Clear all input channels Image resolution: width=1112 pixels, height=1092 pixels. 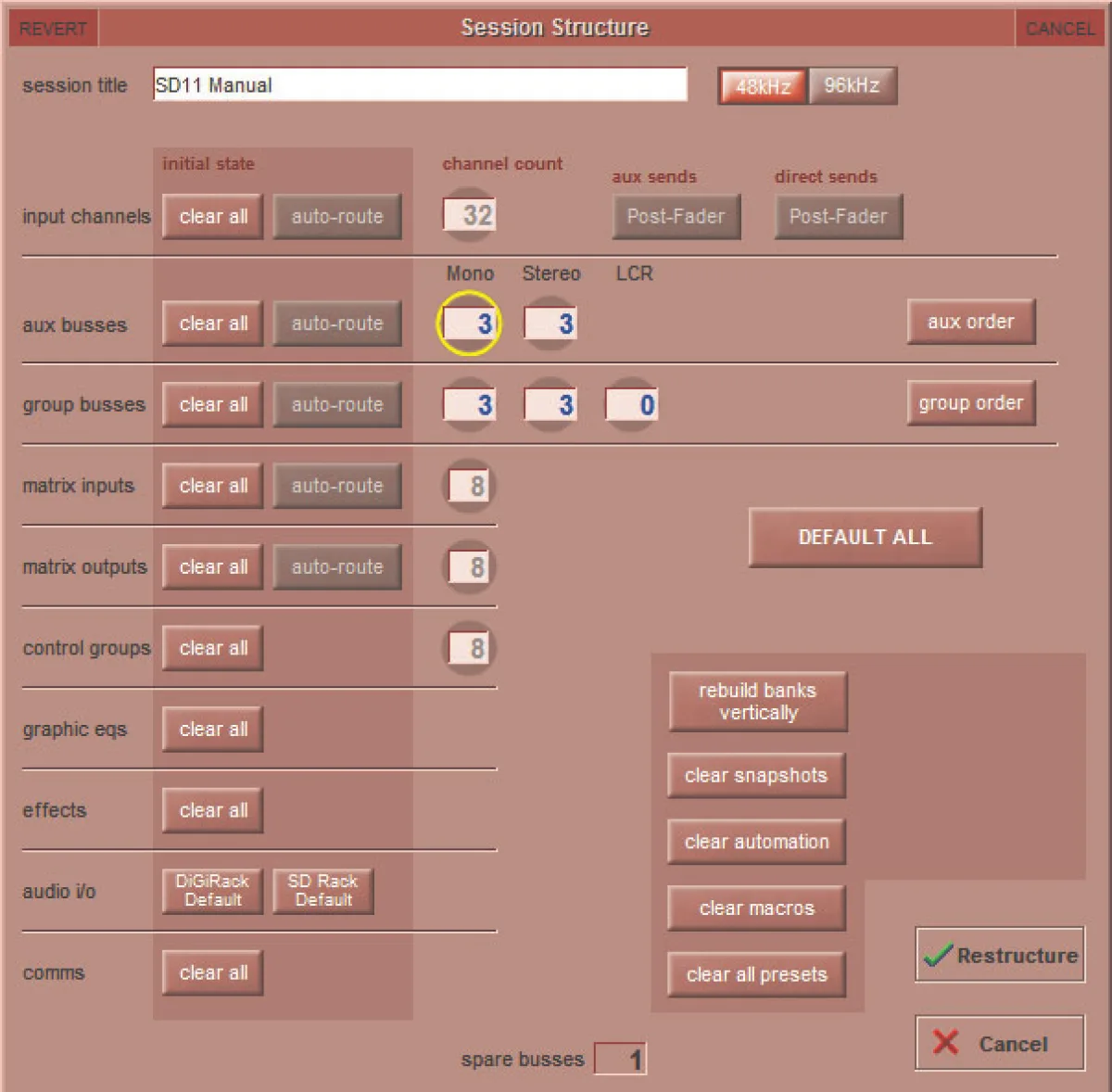[x=213, y=217]
